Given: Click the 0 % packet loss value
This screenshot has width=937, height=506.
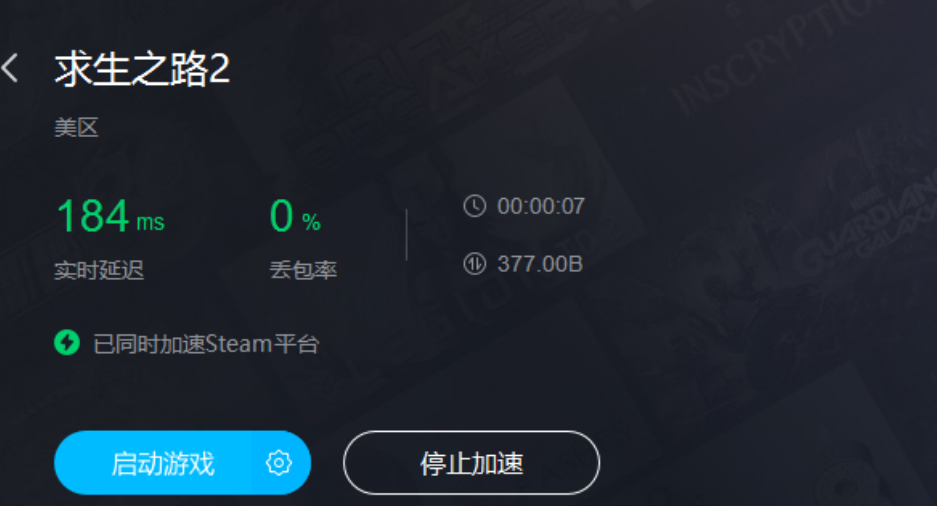Looking at the screenshot, I should pyautogui.click(x=295, y=216).
